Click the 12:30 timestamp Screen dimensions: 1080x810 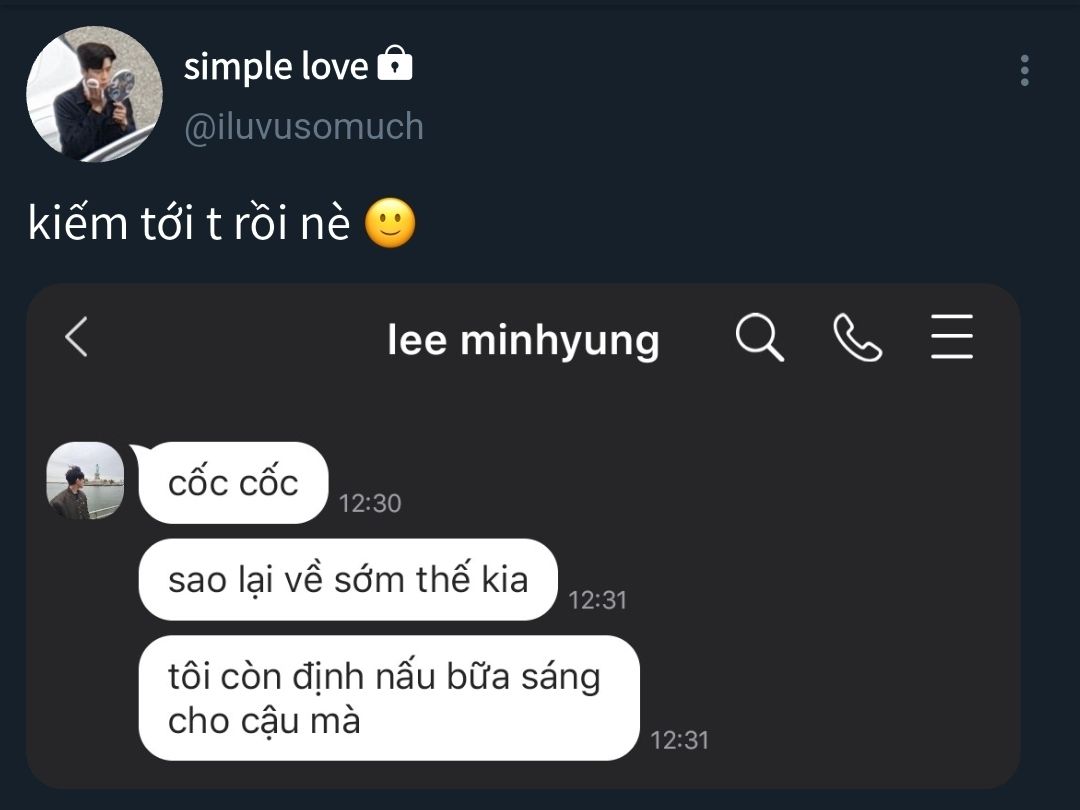pyautogui.click(x=370, y=503)
